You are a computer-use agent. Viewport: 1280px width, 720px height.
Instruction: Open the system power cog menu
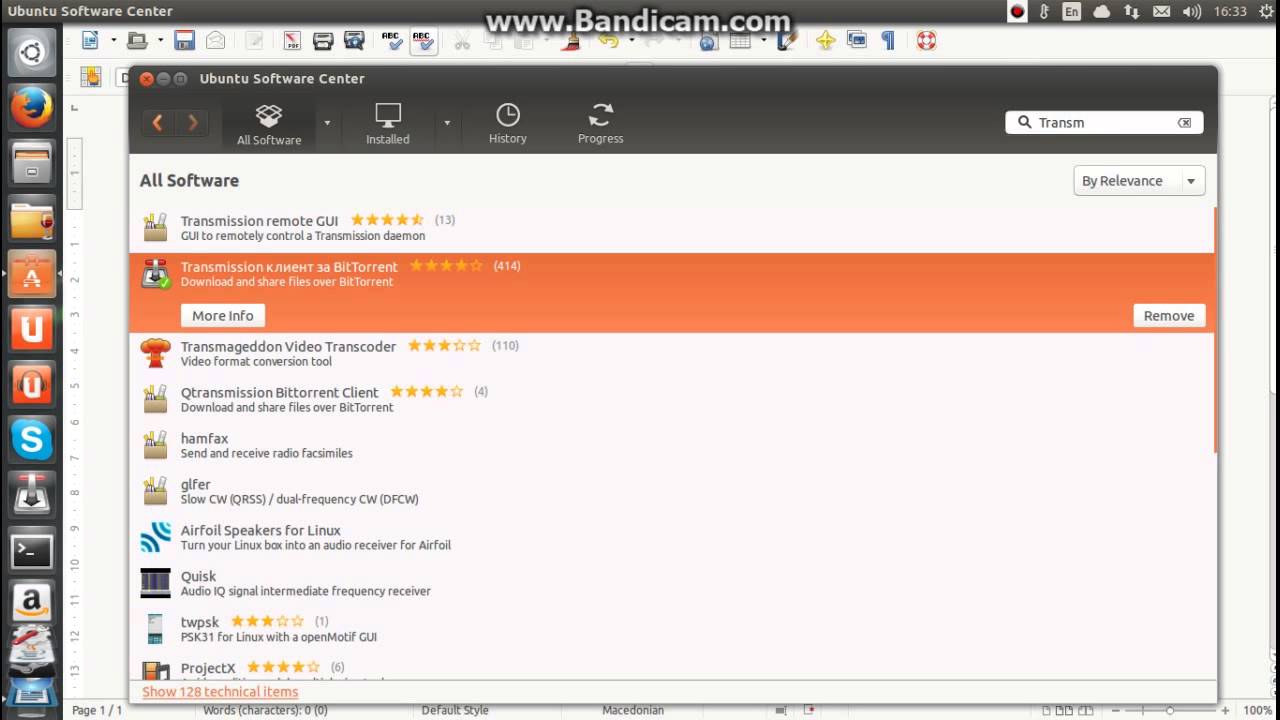click(1266, 11)
